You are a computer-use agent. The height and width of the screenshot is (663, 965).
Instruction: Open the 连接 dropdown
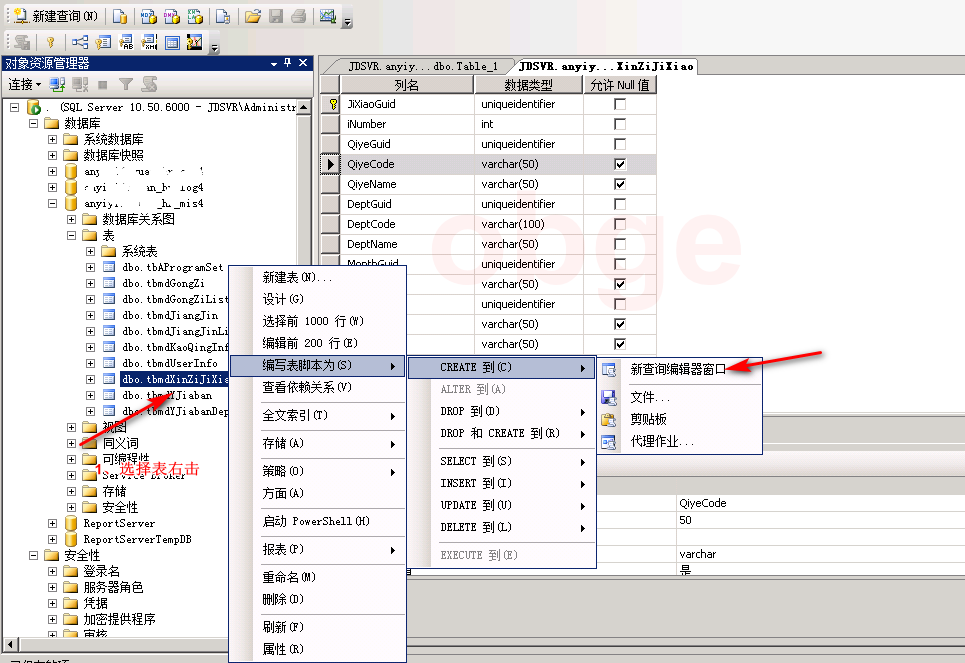click(x=25, y=84)
